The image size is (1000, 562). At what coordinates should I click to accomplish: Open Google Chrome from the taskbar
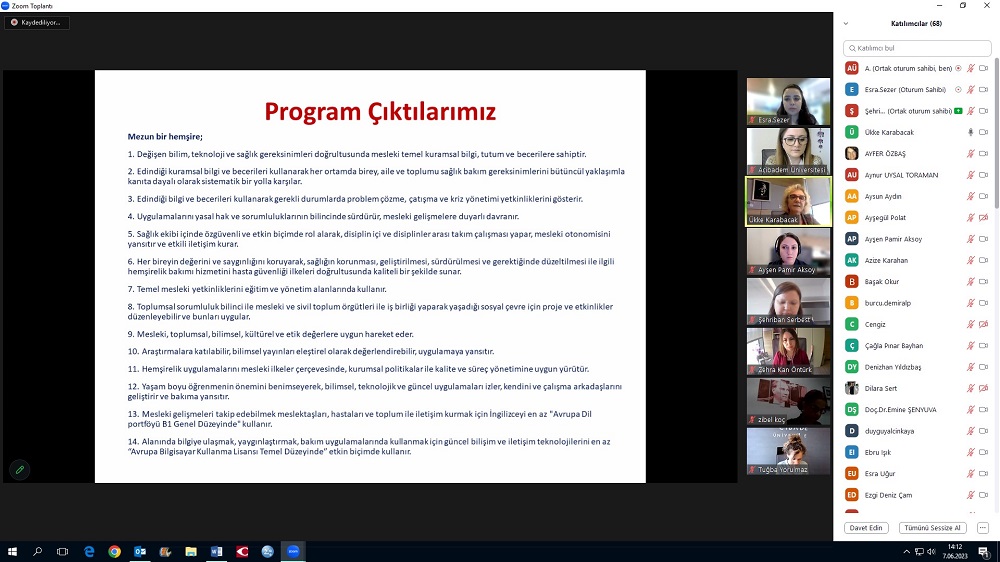pos(114,551)
